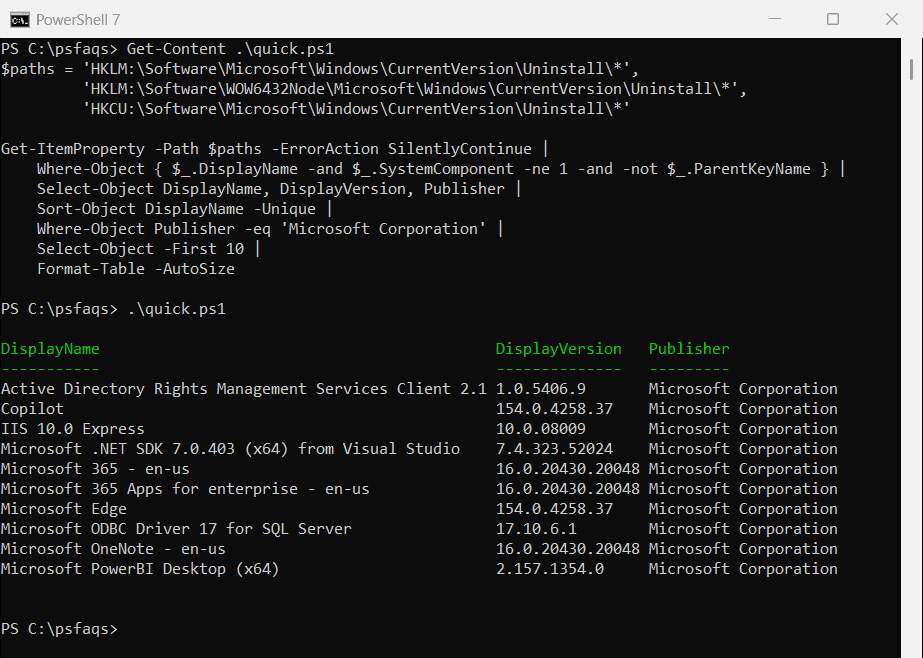Click the HKCU registry path line
This screenshot has width=923, height=658.
356,108
